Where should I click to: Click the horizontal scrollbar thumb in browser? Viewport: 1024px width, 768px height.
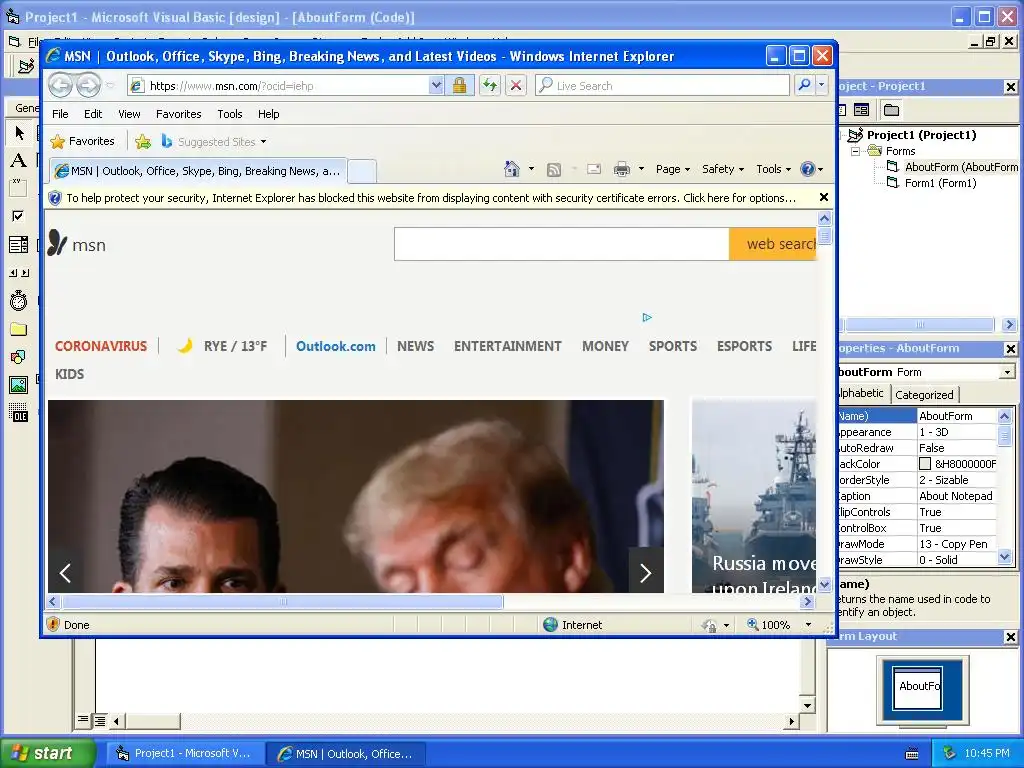pos(283,601)
